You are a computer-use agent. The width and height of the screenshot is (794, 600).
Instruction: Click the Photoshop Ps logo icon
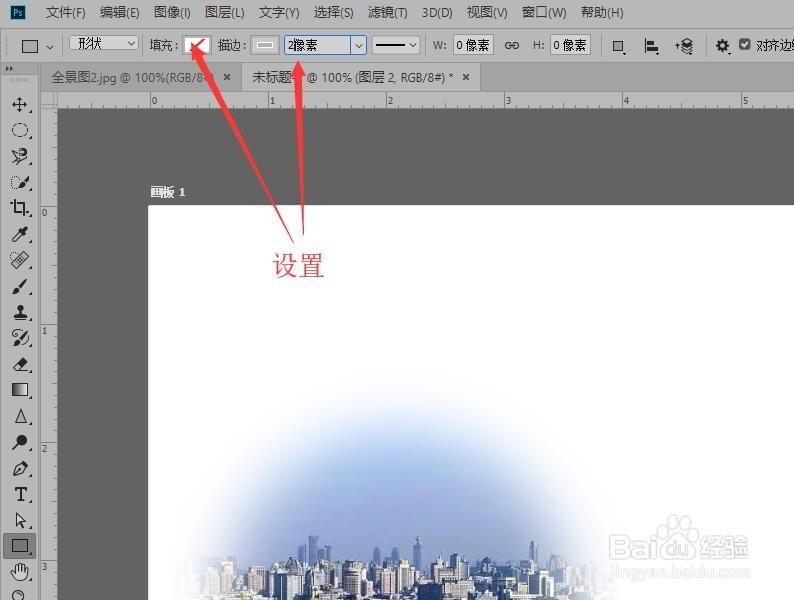pyautogui.click(x=18, y=13)
